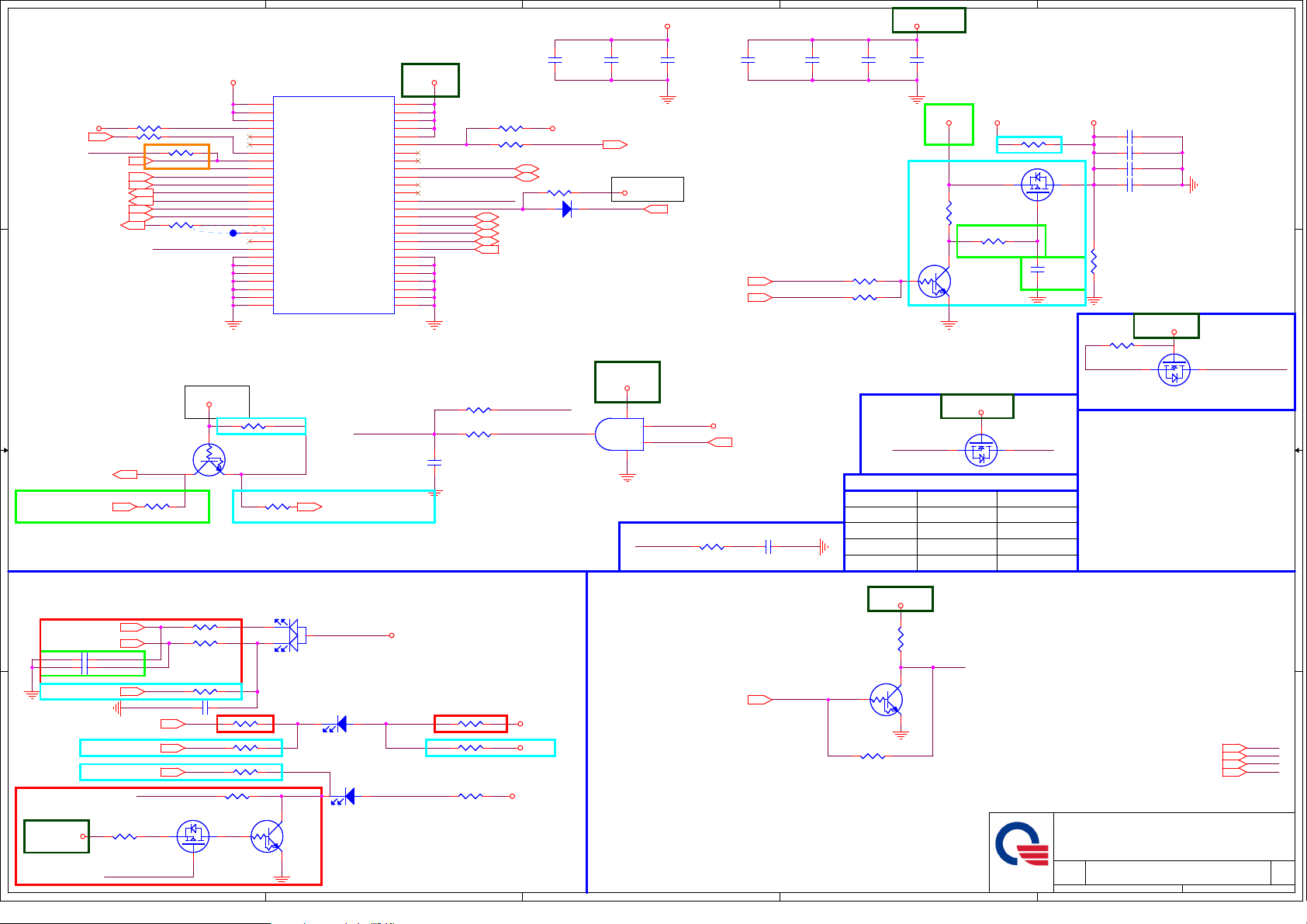Select the transistor under the small black-outlined box
The image size is (1307, 924).
[x=209, y=459]
